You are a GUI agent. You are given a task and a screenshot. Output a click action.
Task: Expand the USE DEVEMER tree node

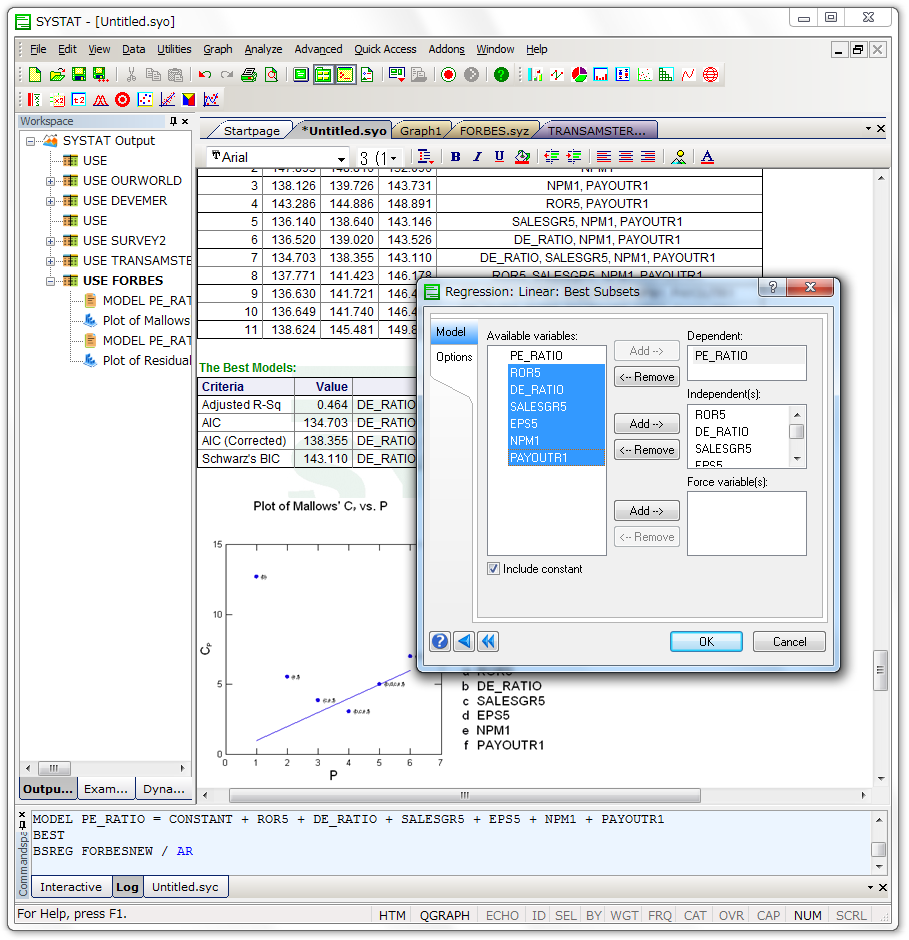point(50,201)
